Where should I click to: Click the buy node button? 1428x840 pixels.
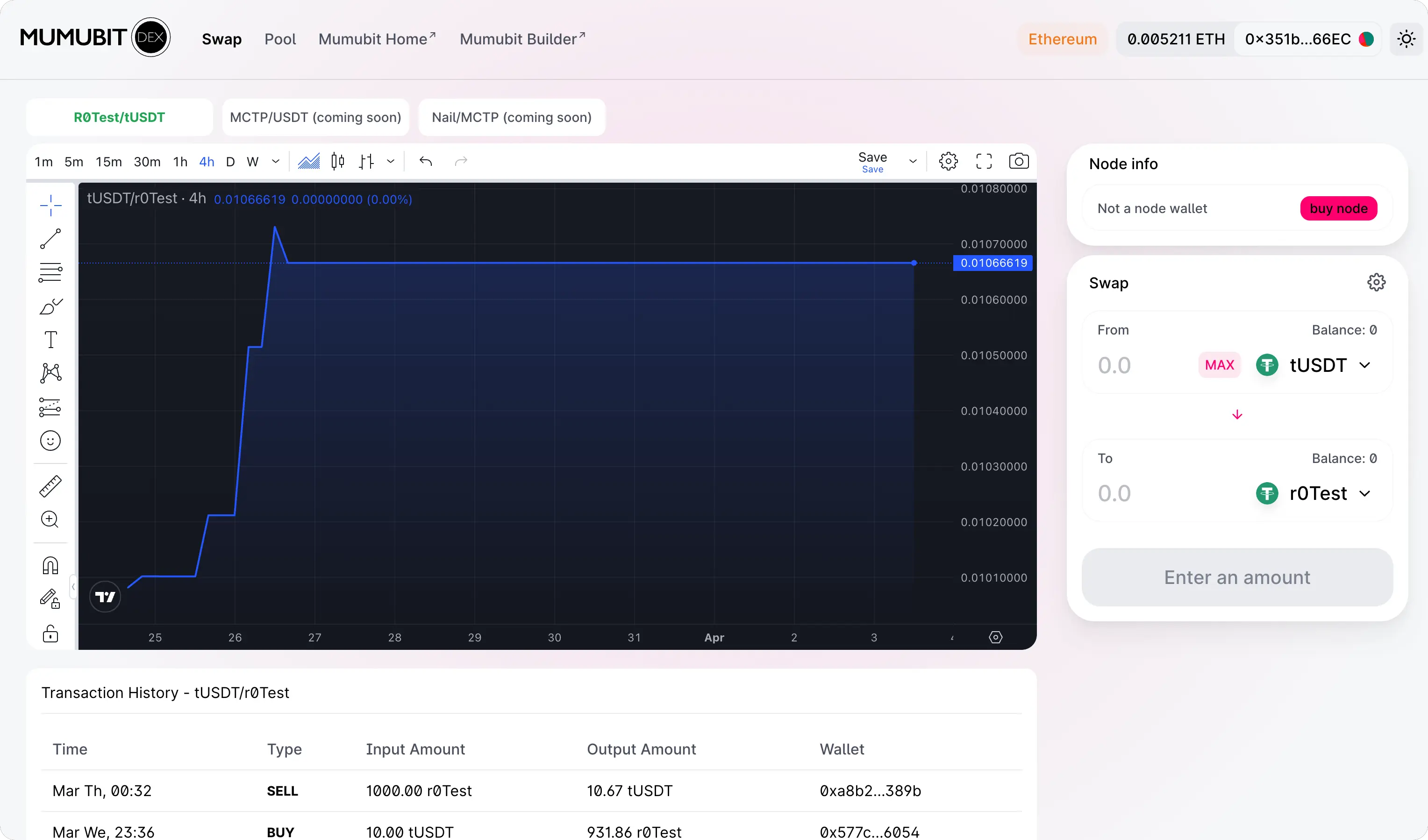tap(1338, 208)
